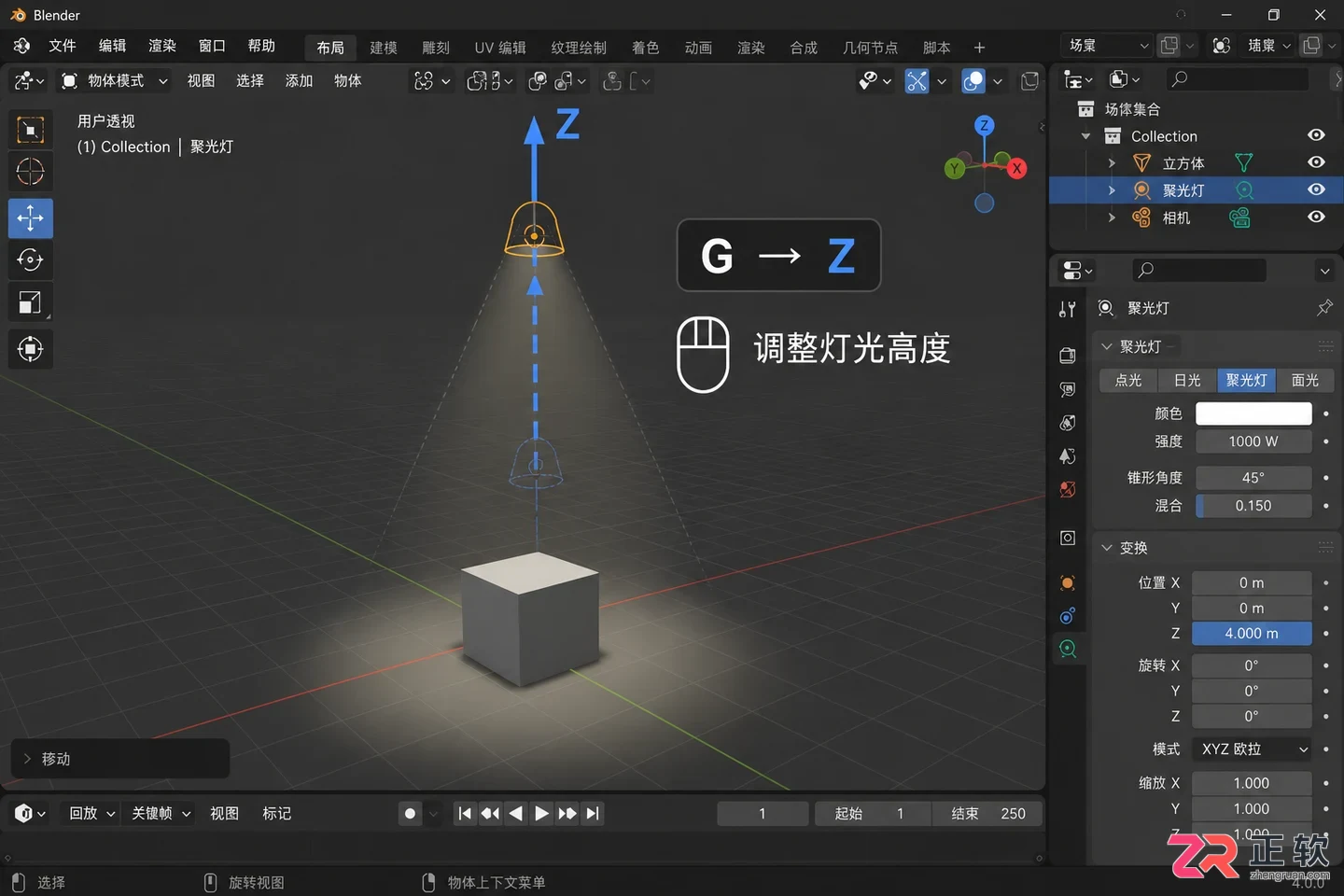Jump to the first frame

(x=465, y=814)
